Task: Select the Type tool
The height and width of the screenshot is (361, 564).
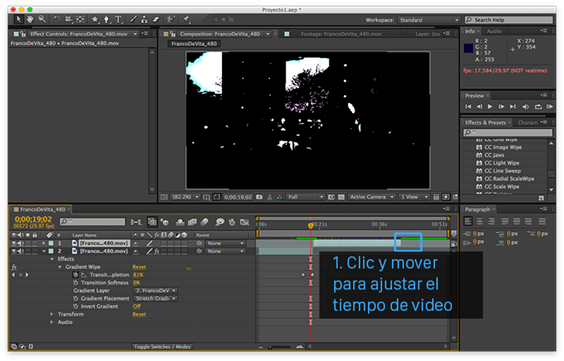Action: click(x=118, y=19)
